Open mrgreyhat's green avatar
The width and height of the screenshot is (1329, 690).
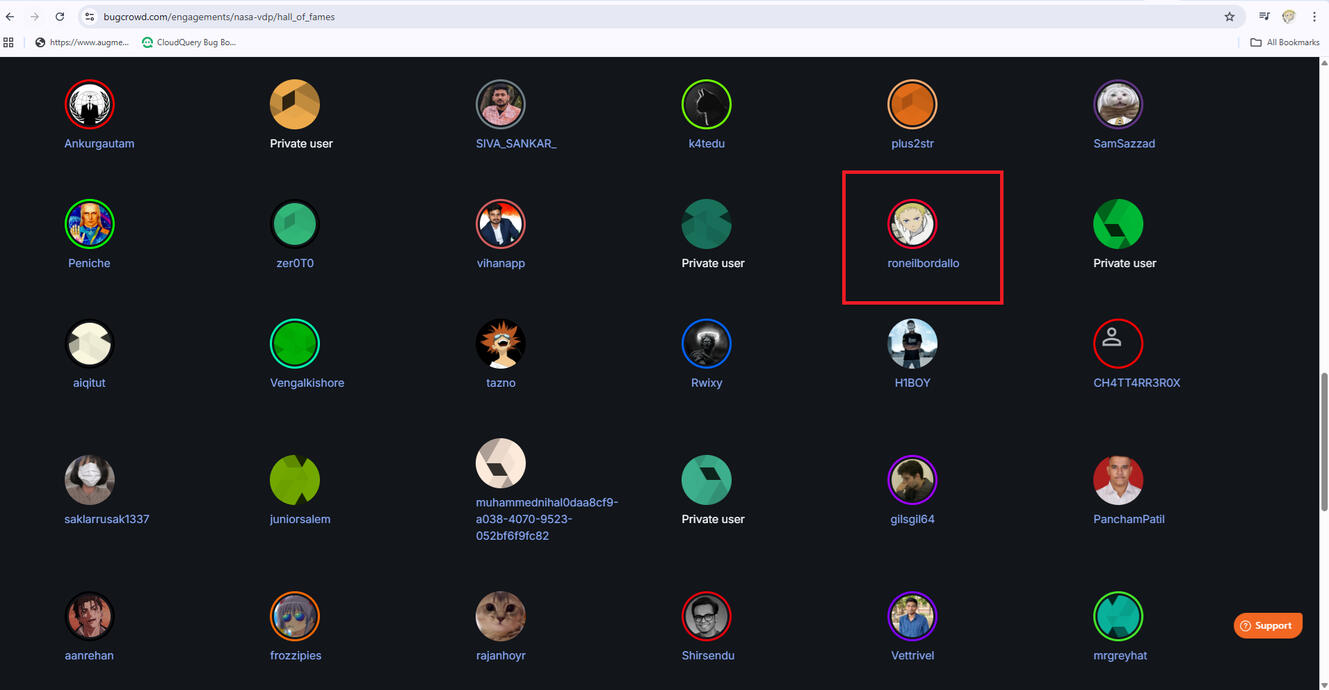coord(1118,616)
